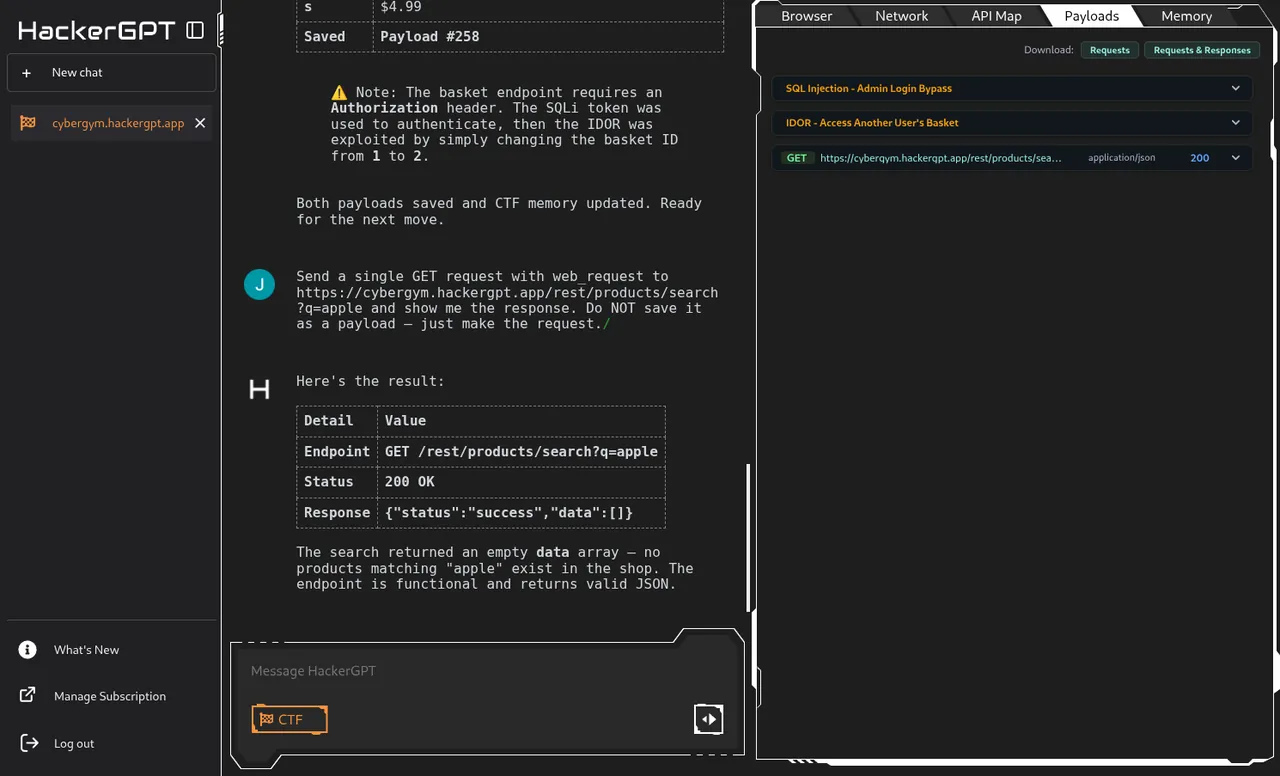Click the "GET /rest/products/search?q=apple" cell
This screenshot has height=776, width=1280.
point(520,451)
